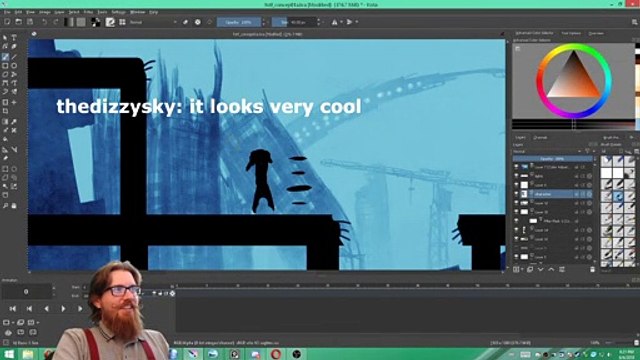Open horizontal mirror options dropdown arrow
The height and width of the screenshot is (360, 640).
click(x=341, y=22)
